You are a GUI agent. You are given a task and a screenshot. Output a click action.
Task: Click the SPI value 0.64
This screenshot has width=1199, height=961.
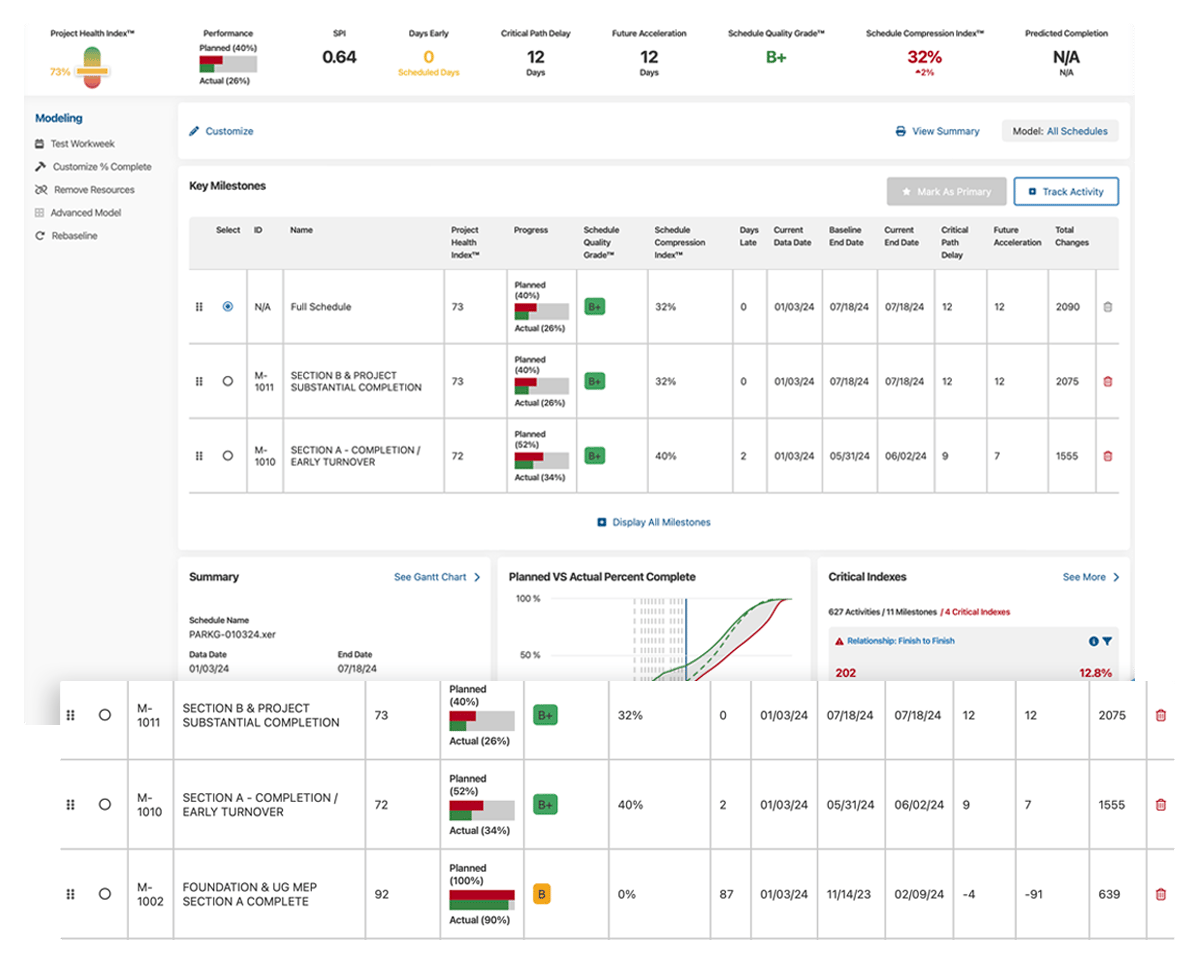tap(339, 57)
